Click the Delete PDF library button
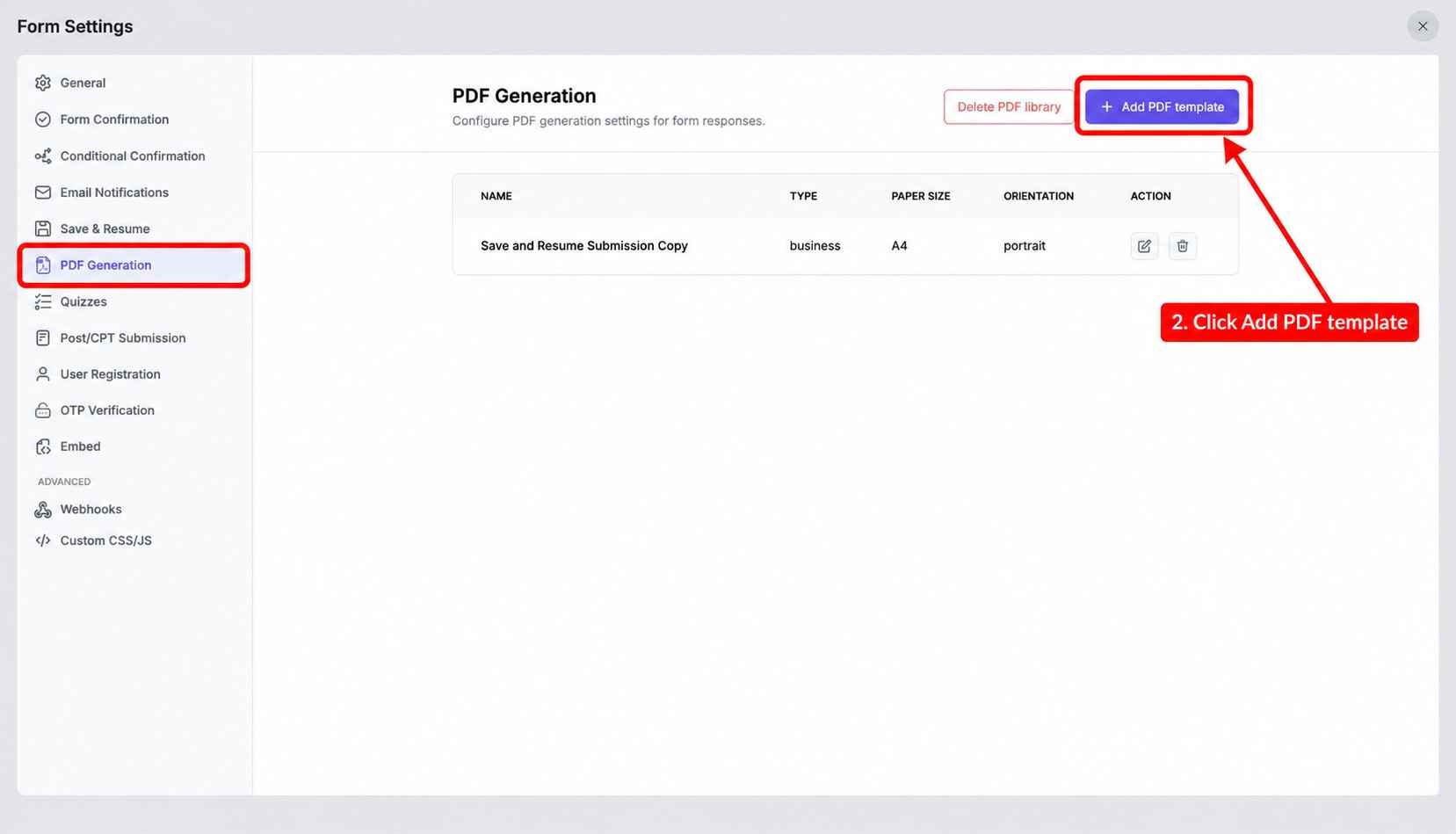This screenshot has height=834, width=1456. [1009, 106]
